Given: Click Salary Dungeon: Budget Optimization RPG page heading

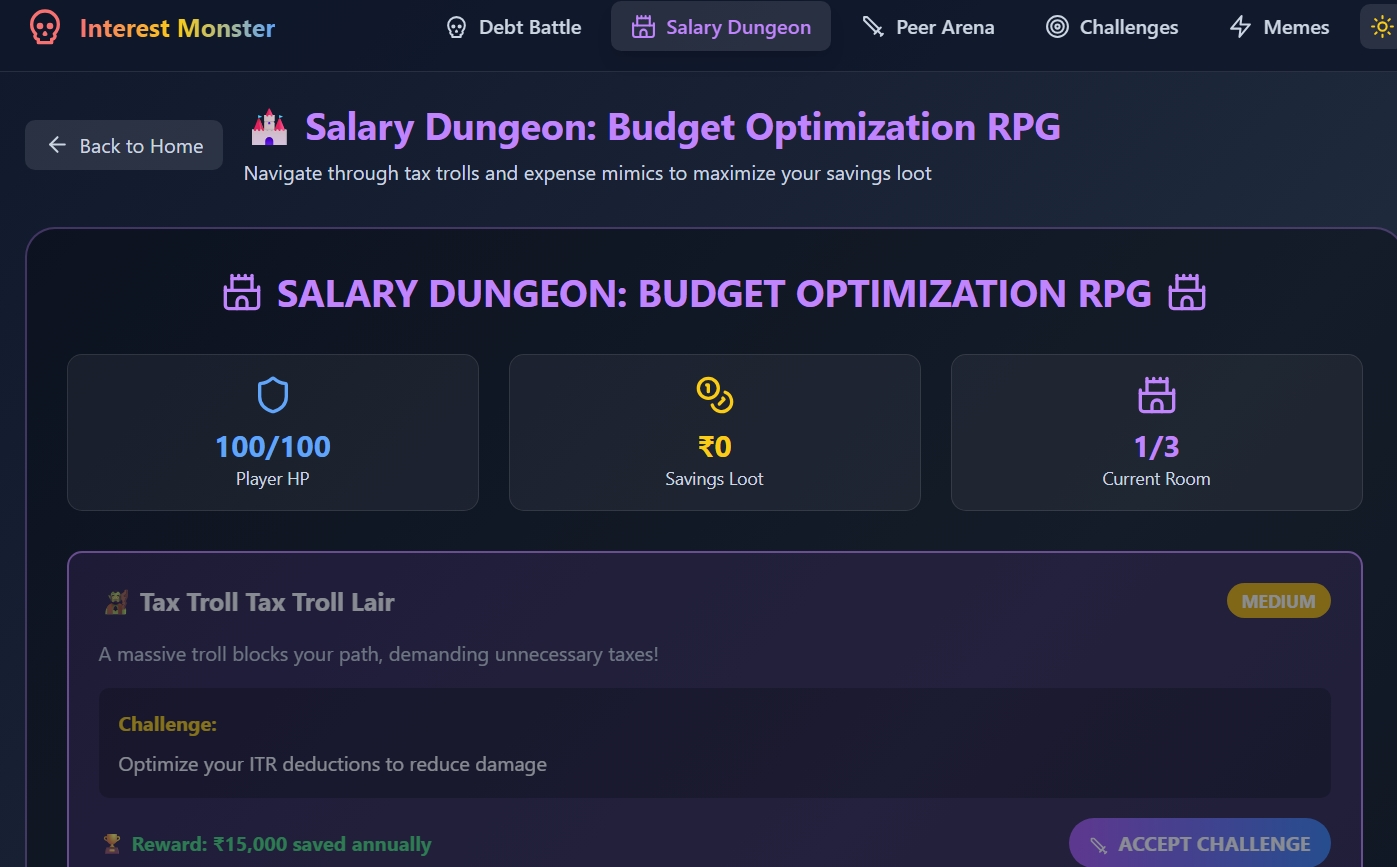Looking at the screenshot, I should click(x=683, y=127).
